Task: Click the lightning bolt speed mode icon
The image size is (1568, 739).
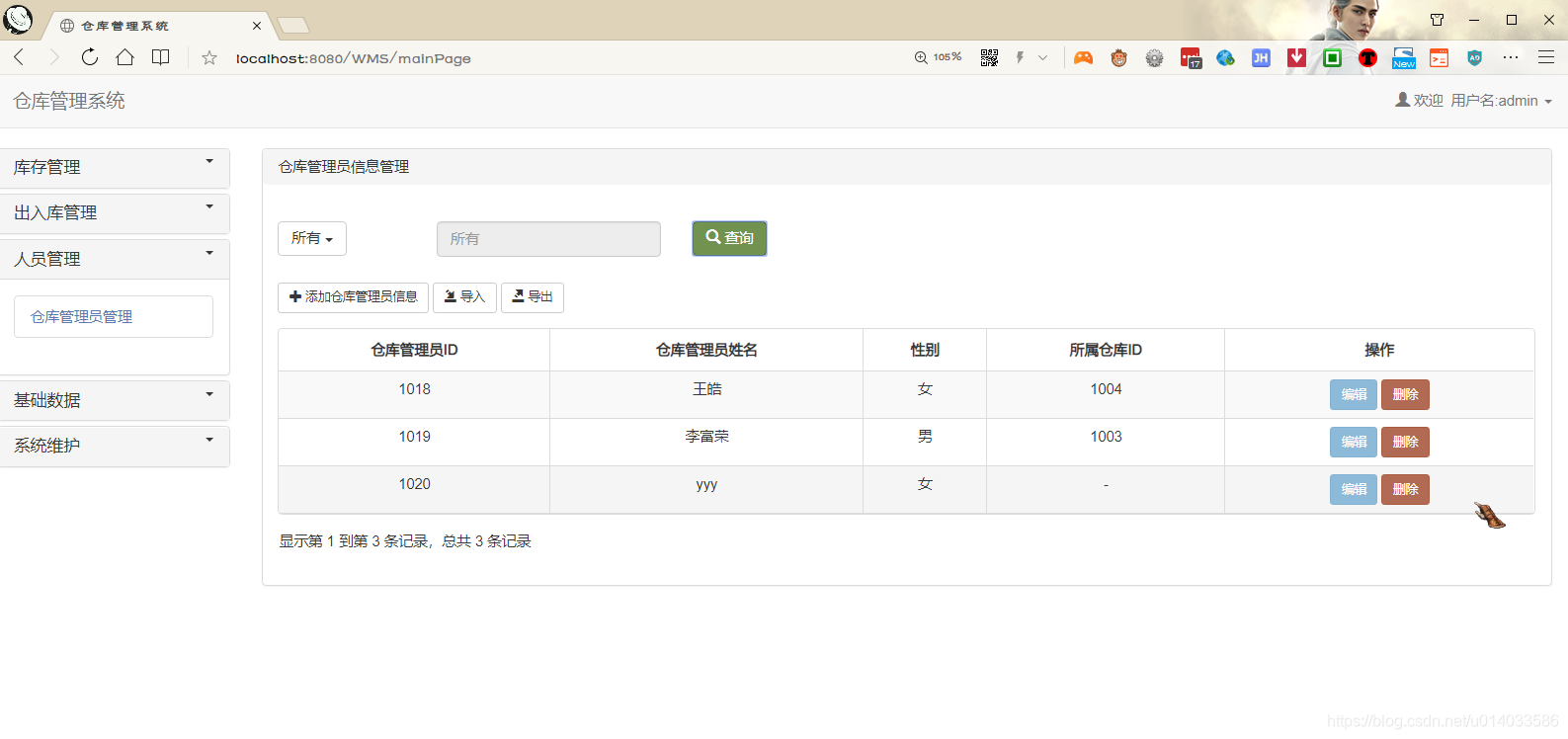Action: point(1020,57)
